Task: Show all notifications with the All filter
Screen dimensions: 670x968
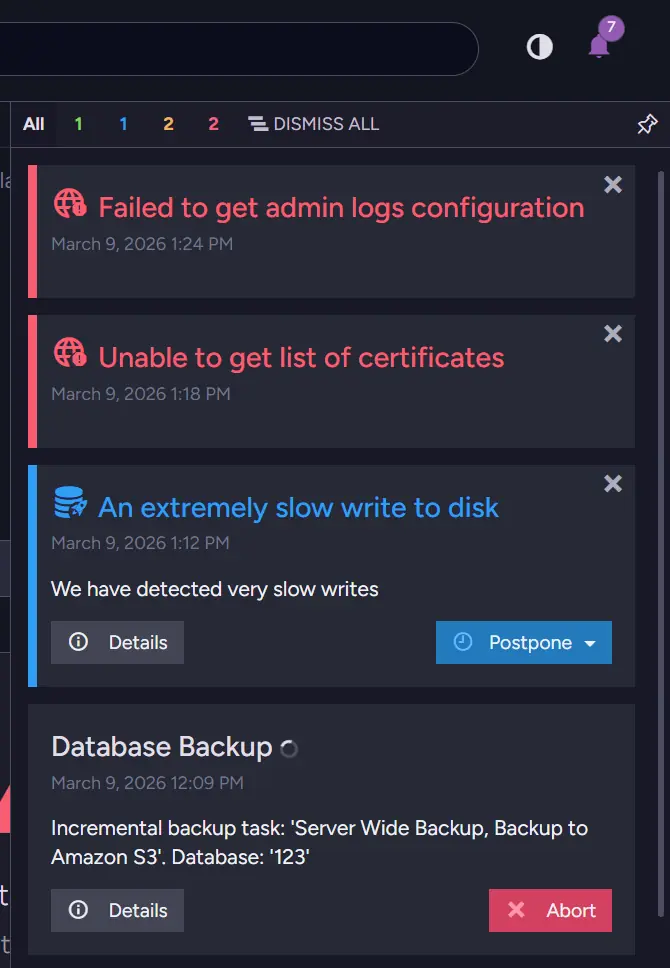Action: tap(34, 124)
